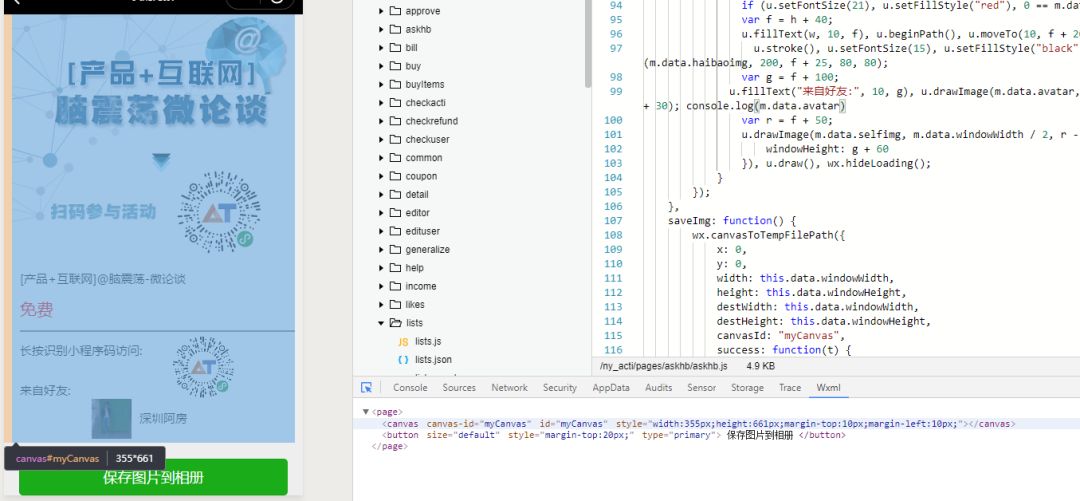The height and width of the screenshot is (501, 1080).
Task: Click the generalize folder icon
Action: coord(395,249)
